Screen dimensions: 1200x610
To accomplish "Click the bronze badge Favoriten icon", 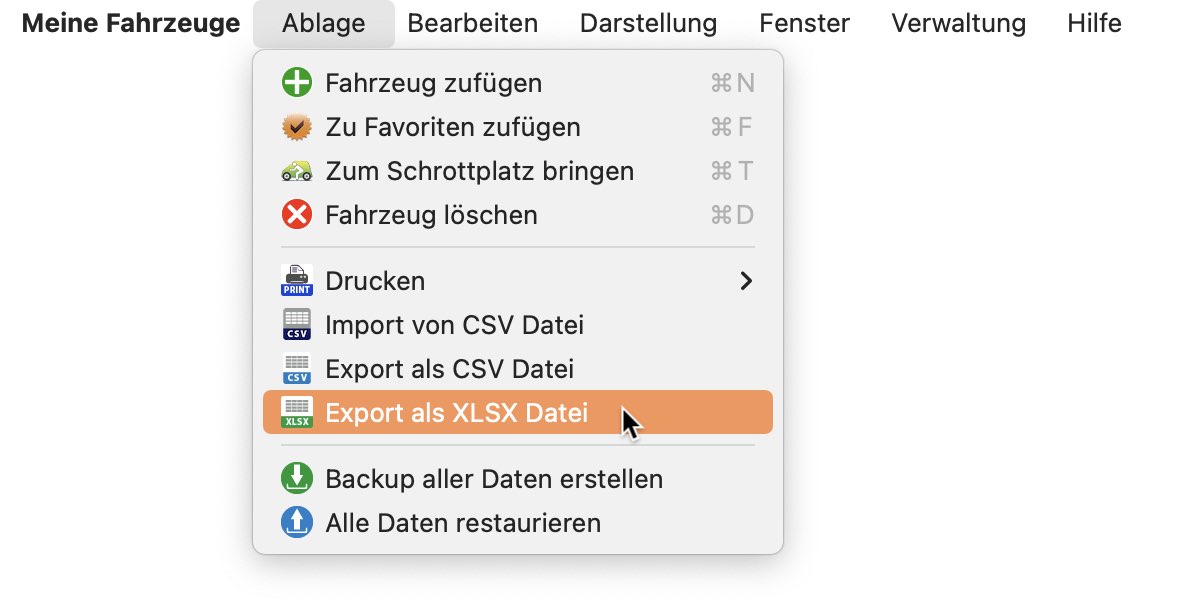I will (x=297, y=127).
